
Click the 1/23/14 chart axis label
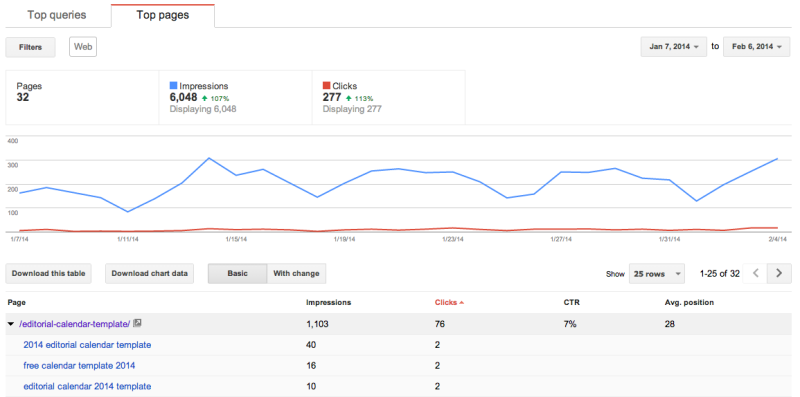pos(453,239)
